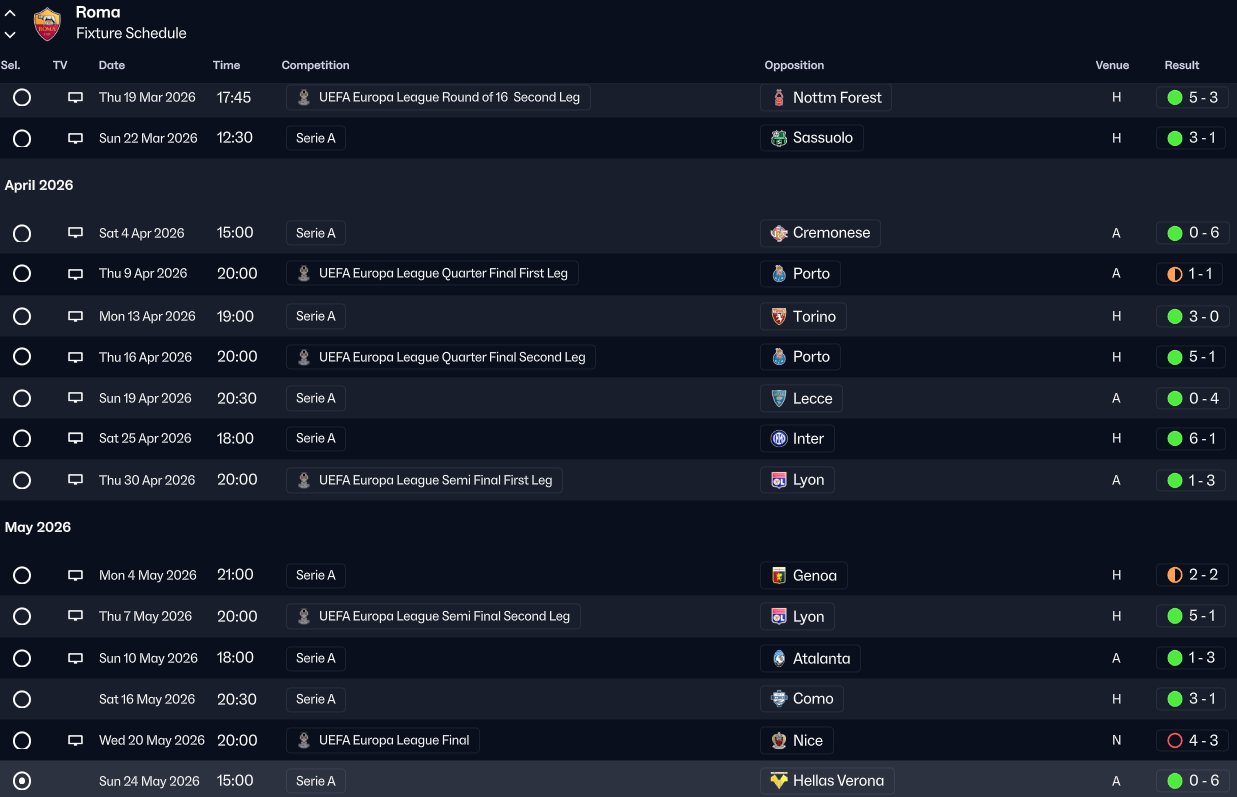Viewport: 1237px width, 797px height.
Task: Select the Hellas Verona fixture radio button
Action: pyautogui.click(x=22, y=782)
